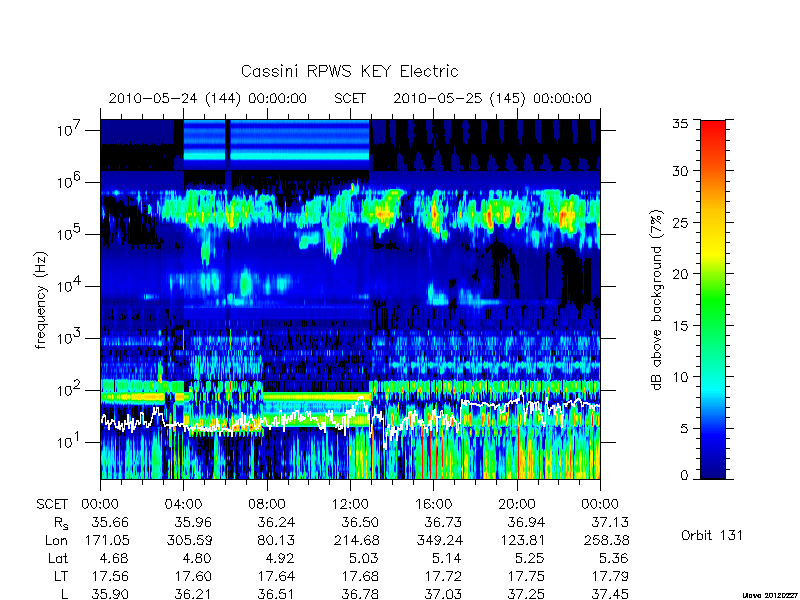Click the 10^4 frequency axis label
This screenshot has height=600, width=800.
pyautogui.click(x=67, y=285)
